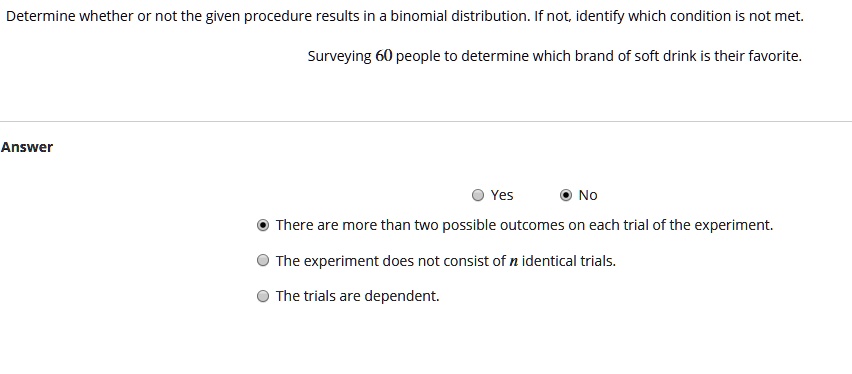The image size is (852, 374).
Task: Click the Answer heading
Action: coord(27,147)
